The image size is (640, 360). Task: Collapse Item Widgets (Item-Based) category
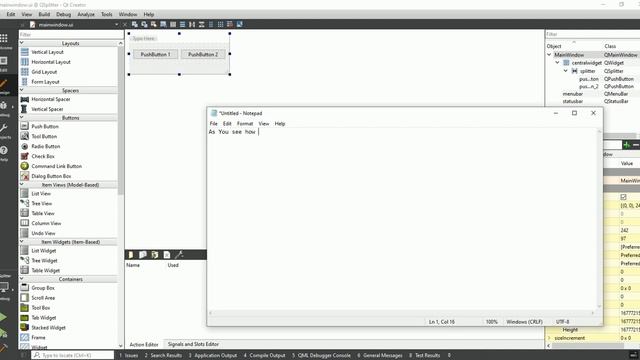pyautogui.click(x=22, y=242)
